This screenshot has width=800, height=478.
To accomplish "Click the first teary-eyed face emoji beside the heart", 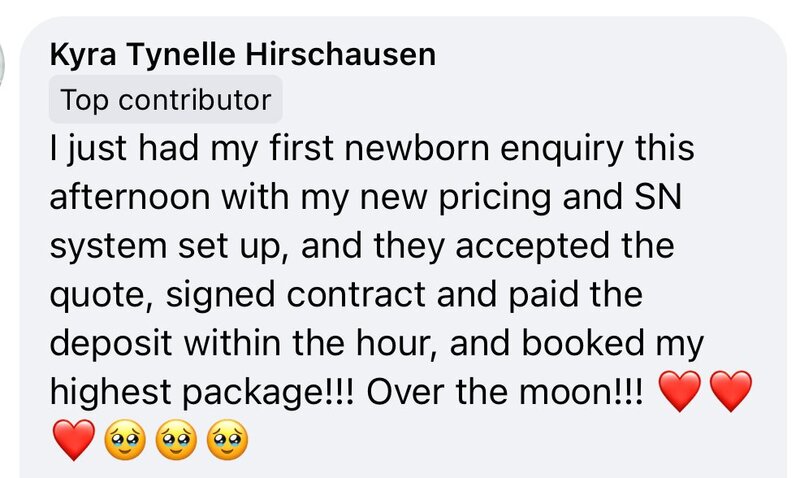I will point(125,440).
